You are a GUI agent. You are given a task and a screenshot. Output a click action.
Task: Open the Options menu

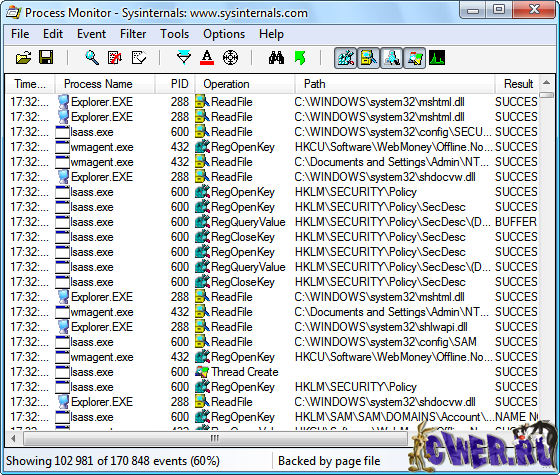[224, 34]
